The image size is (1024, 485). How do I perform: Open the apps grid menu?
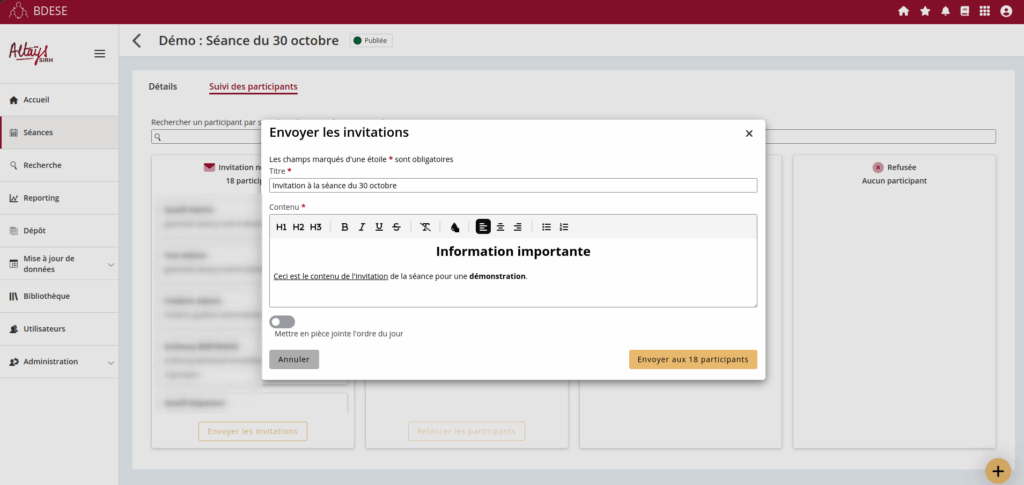click(984, 11)
